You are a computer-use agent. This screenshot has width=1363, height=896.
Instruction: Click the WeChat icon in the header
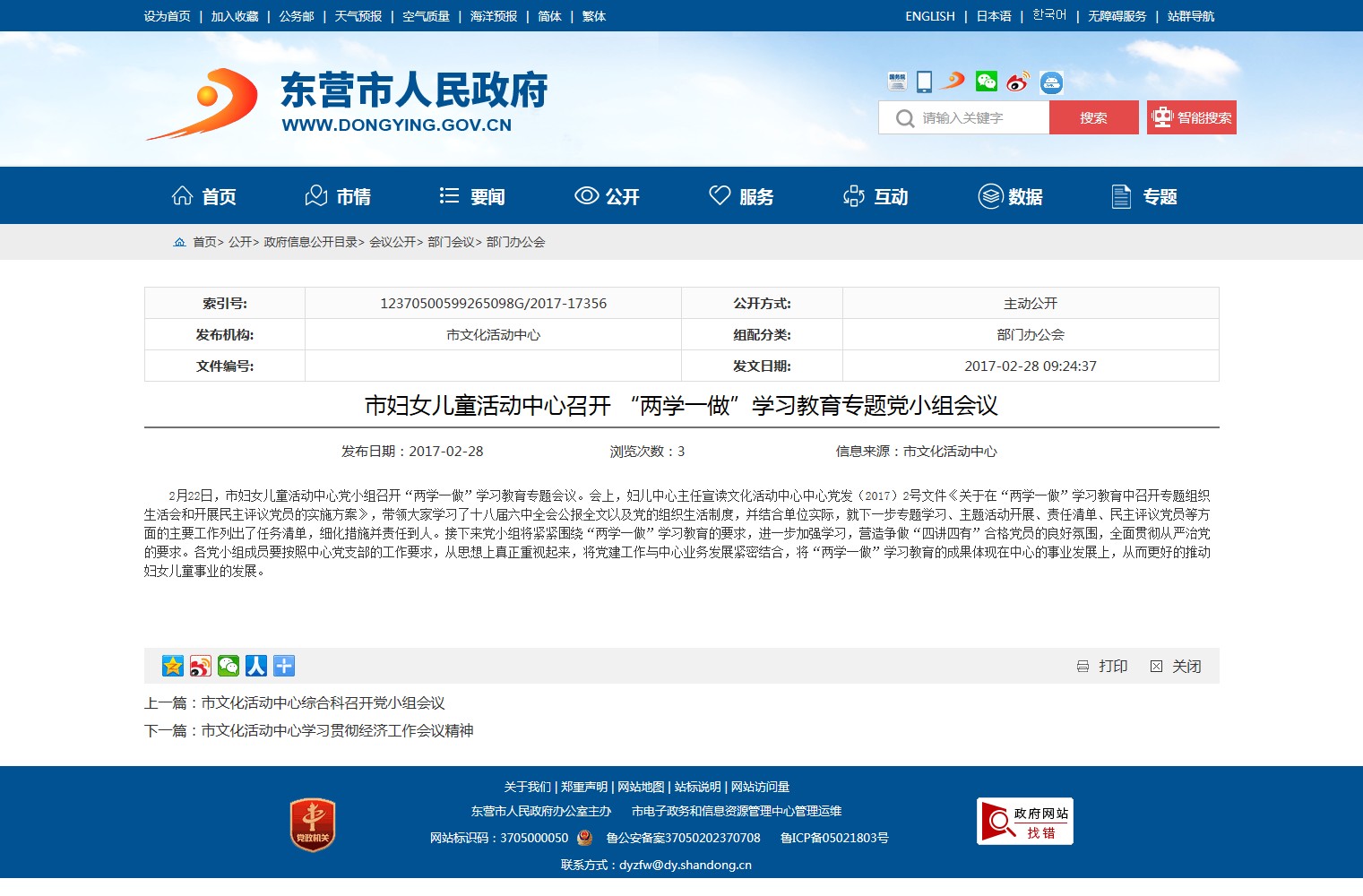[x=986, y=82]
